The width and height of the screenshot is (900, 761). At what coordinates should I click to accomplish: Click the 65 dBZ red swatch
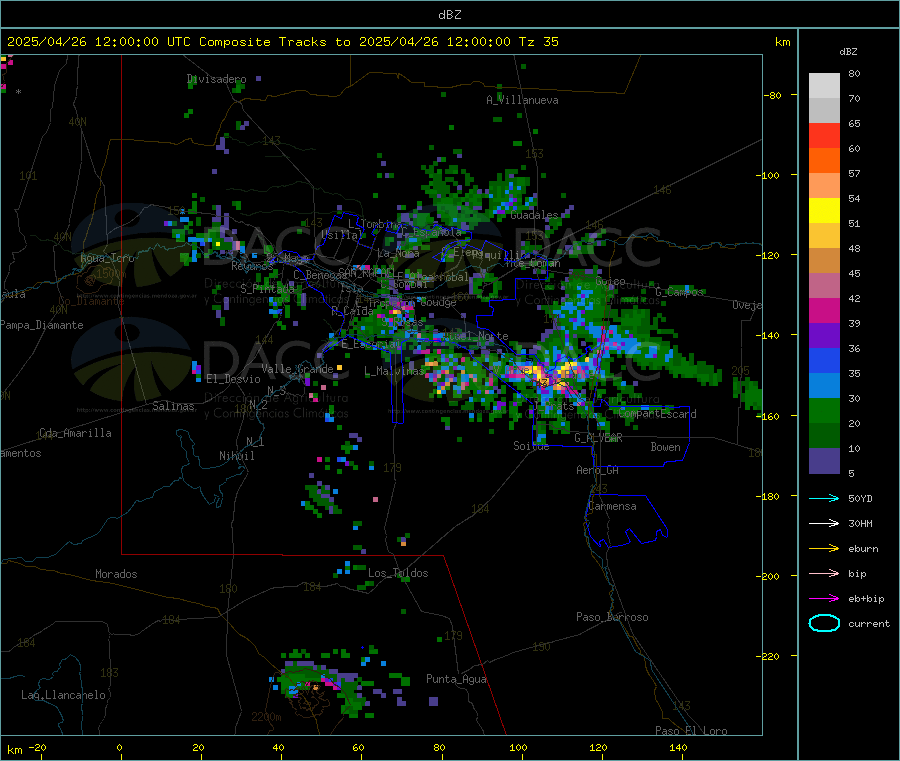click(824, 135)
